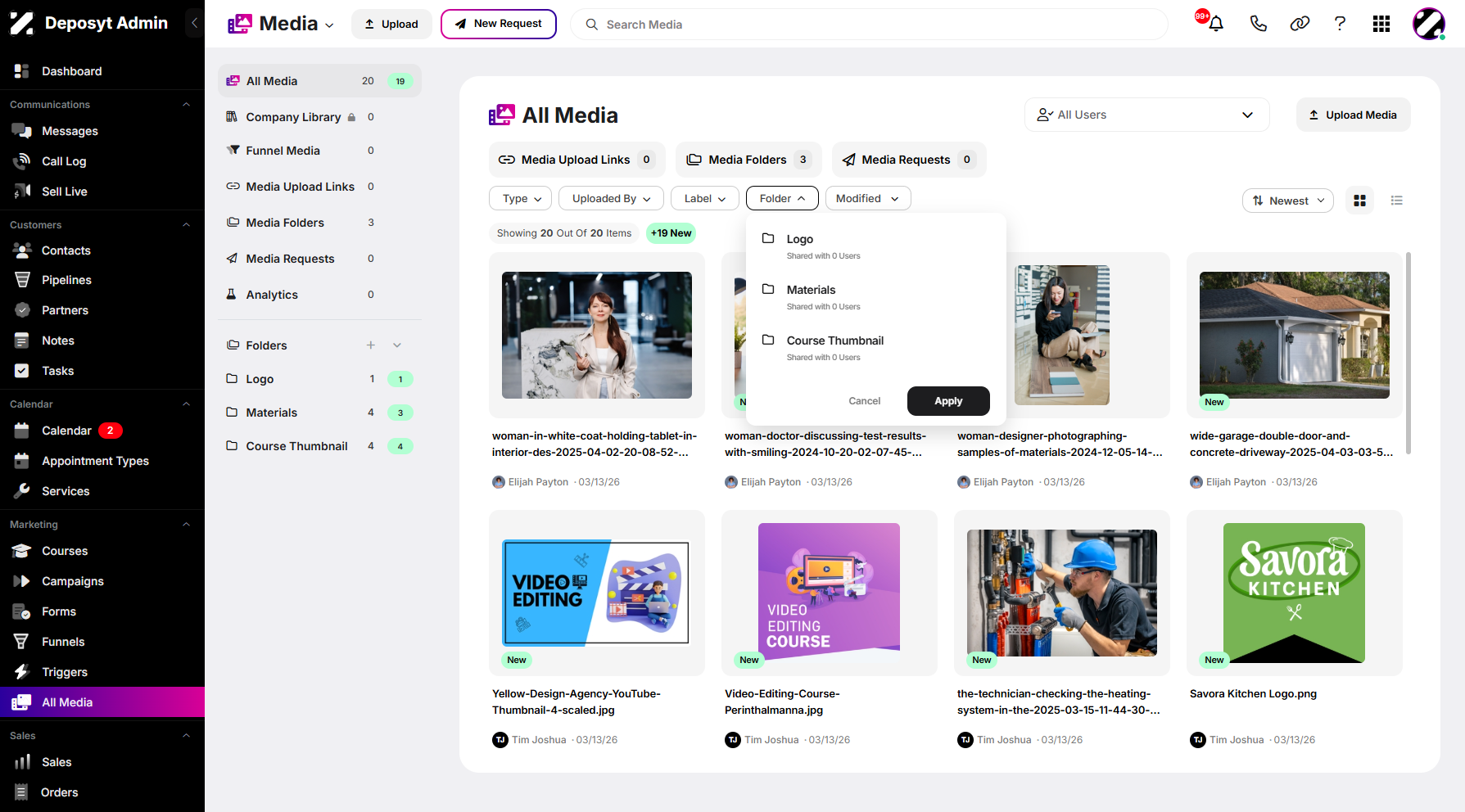1465x812 pixels.
Task: Click the phone dialer icon
Action: pyautogui.click(x=1259, y=24)
